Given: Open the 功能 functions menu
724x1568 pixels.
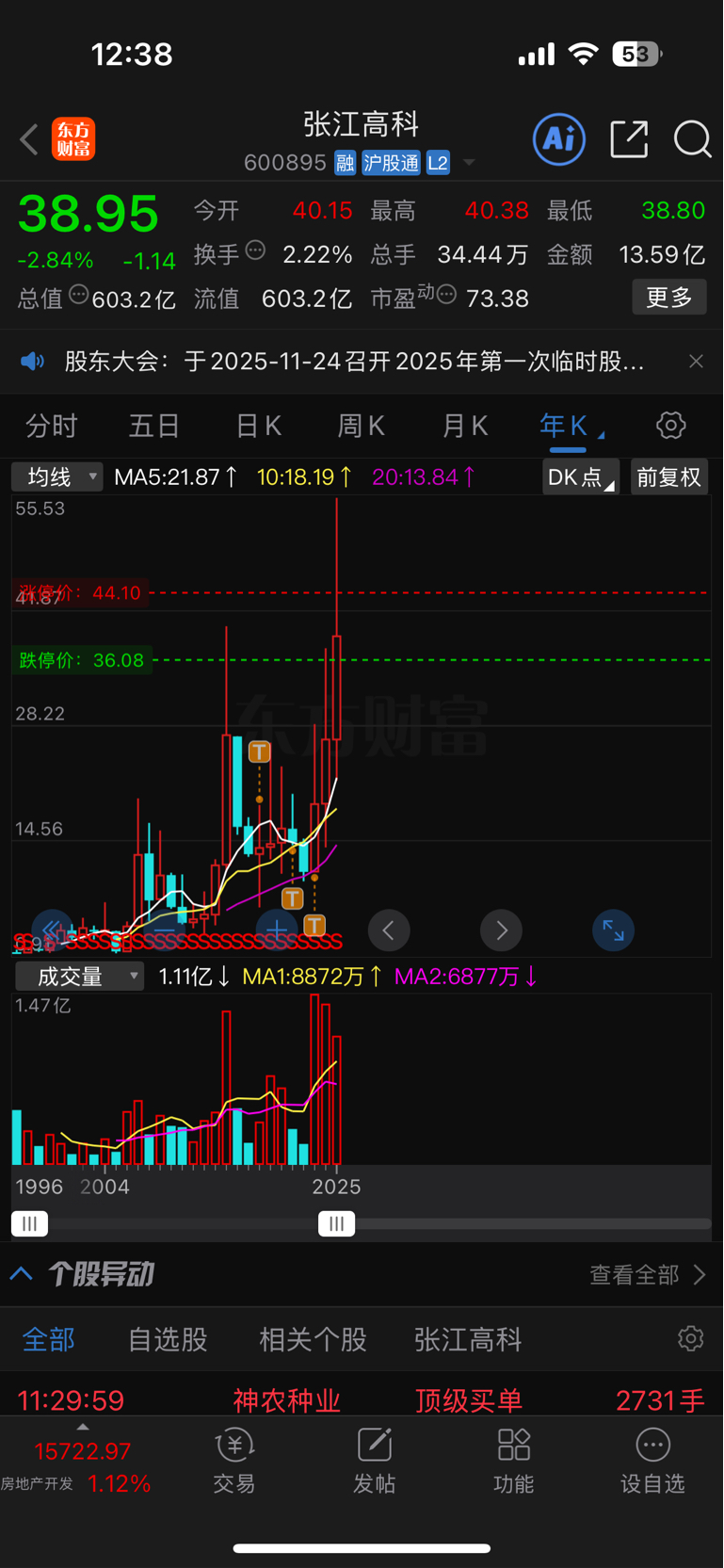Looking at the screenshot, I should click(514, 1461).
